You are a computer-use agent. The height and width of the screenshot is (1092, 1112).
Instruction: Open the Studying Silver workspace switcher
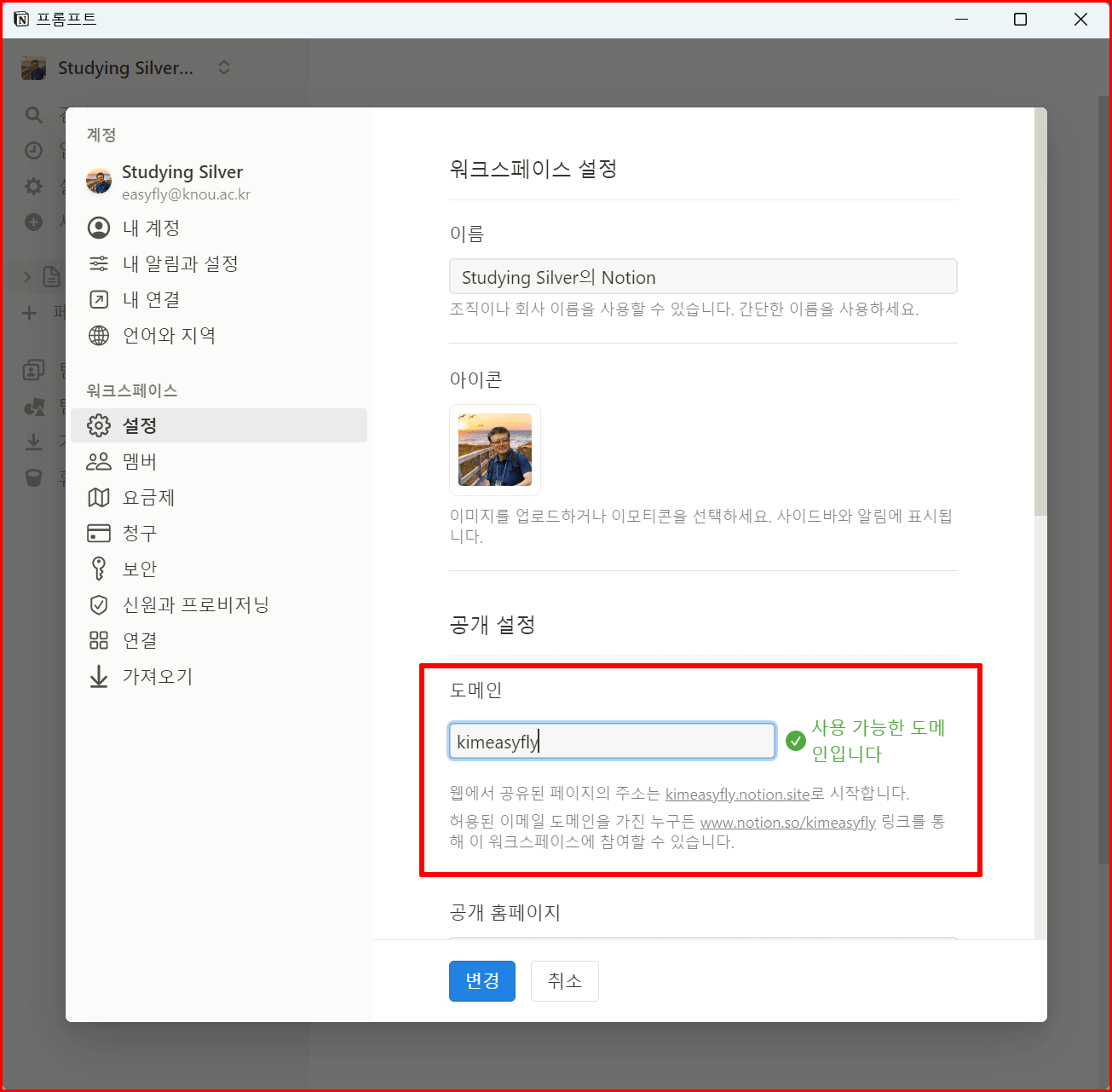point(126,67)
